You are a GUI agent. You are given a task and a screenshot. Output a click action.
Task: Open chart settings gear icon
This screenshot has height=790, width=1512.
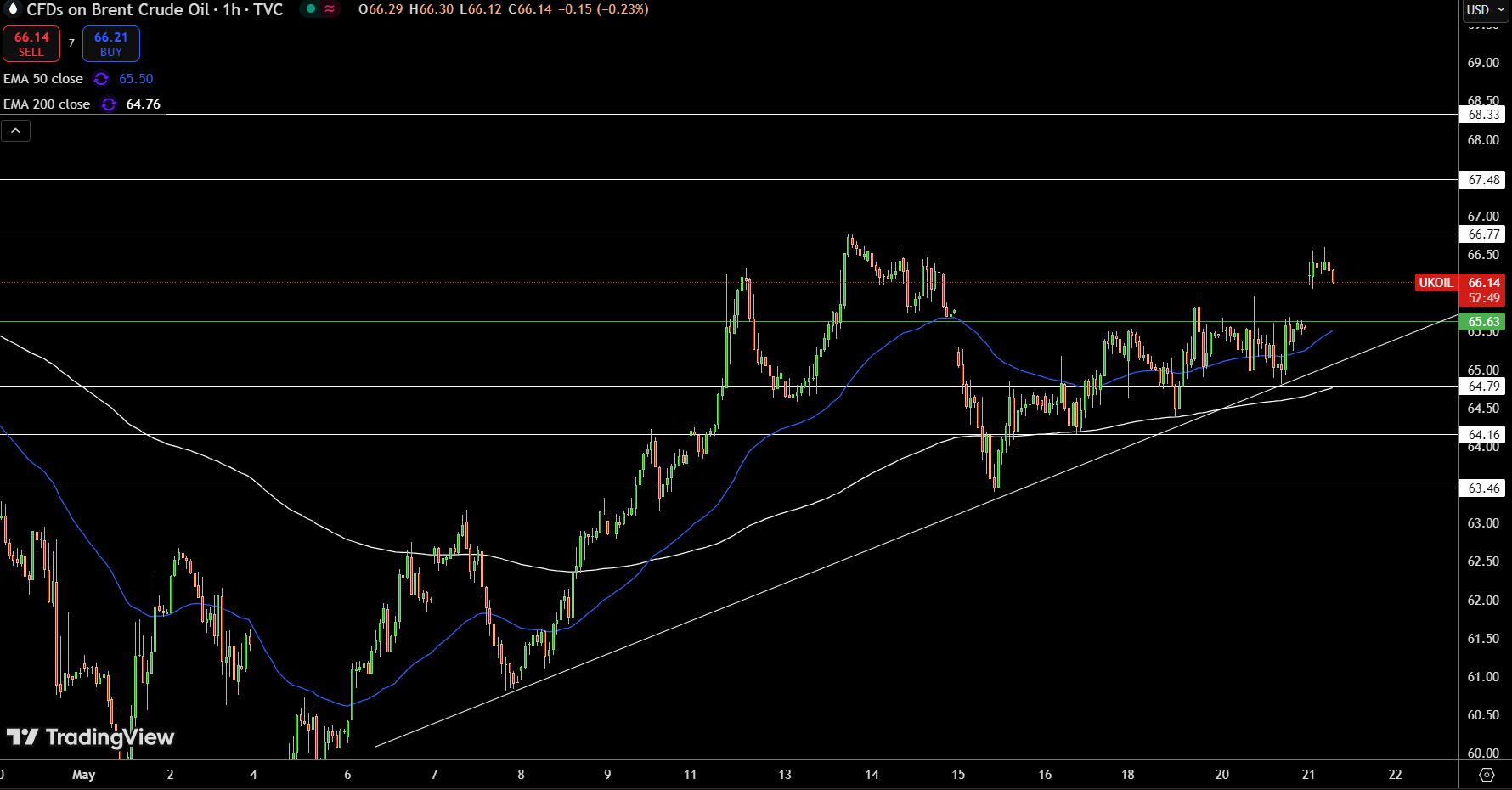[x=1487, y=775]
